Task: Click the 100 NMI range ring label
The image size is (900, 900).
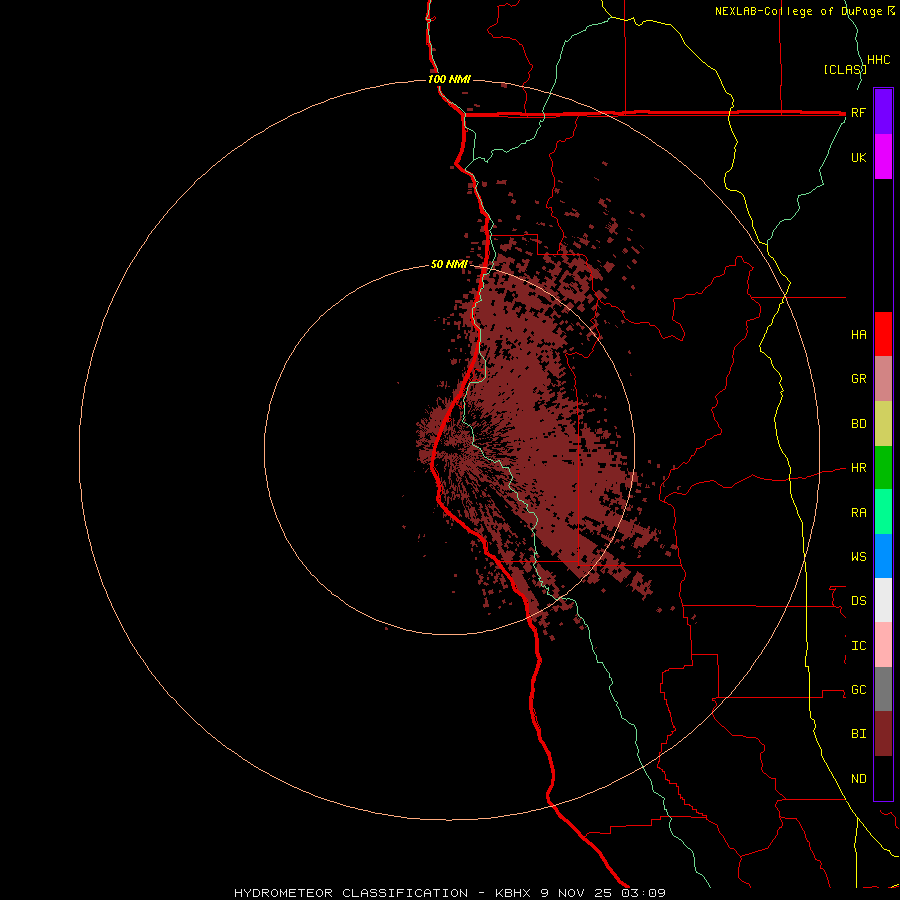Action: [449, 79]
